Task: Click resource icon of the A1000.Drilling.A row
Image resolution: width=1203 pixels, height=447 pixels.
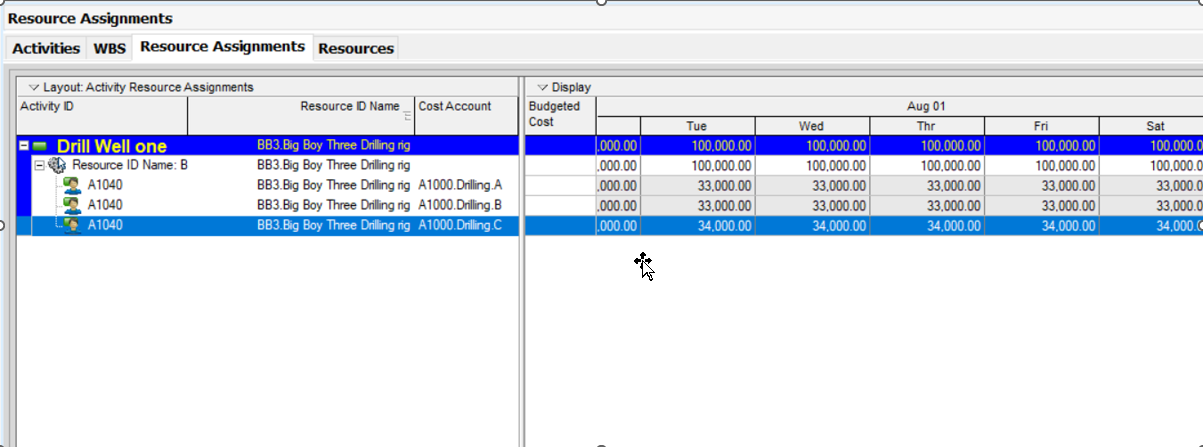Action: (72, 186)
